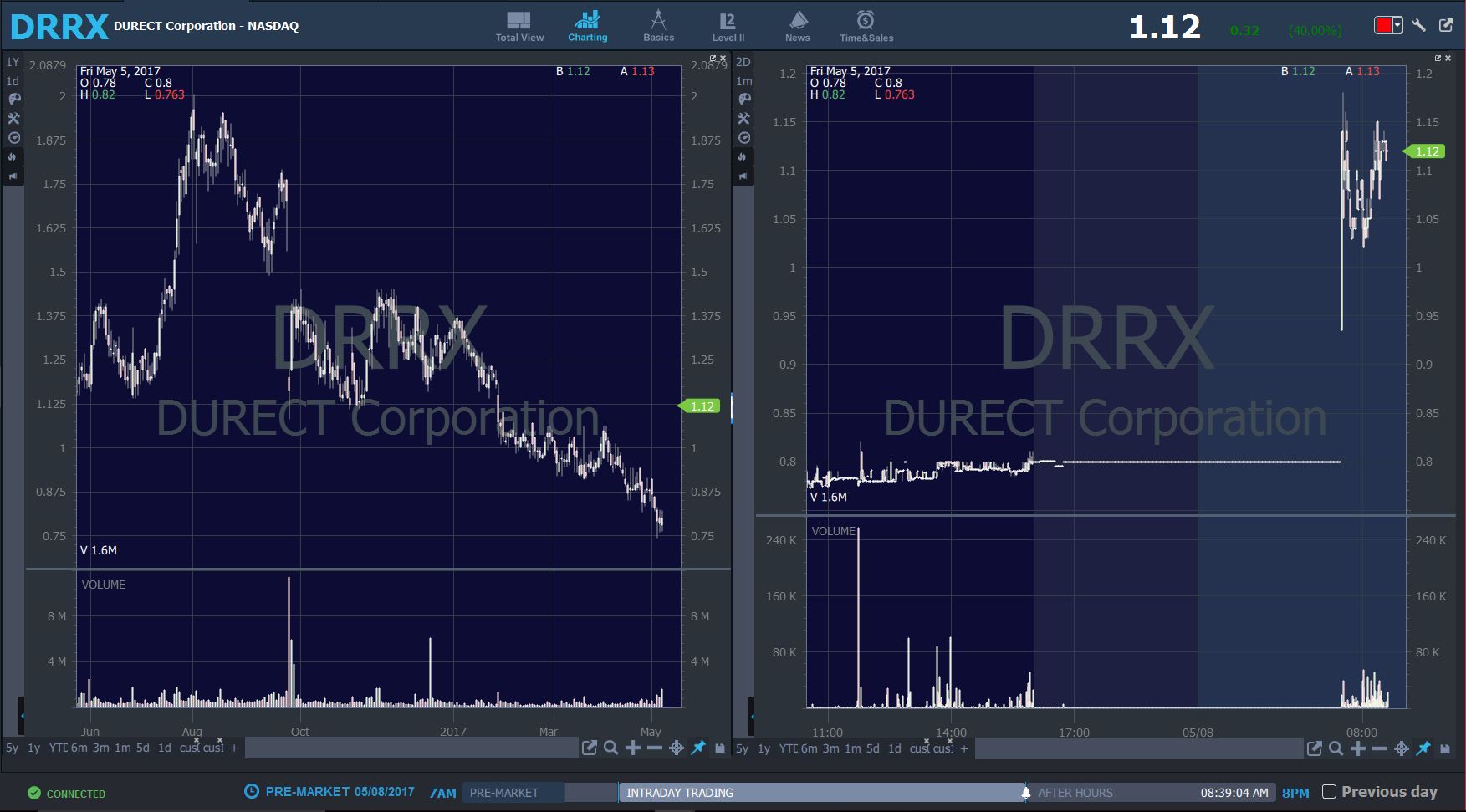Image resolution: width=1466 pixels, height=812 pixels.
Task: Save left chart layout
Action: 720,748
